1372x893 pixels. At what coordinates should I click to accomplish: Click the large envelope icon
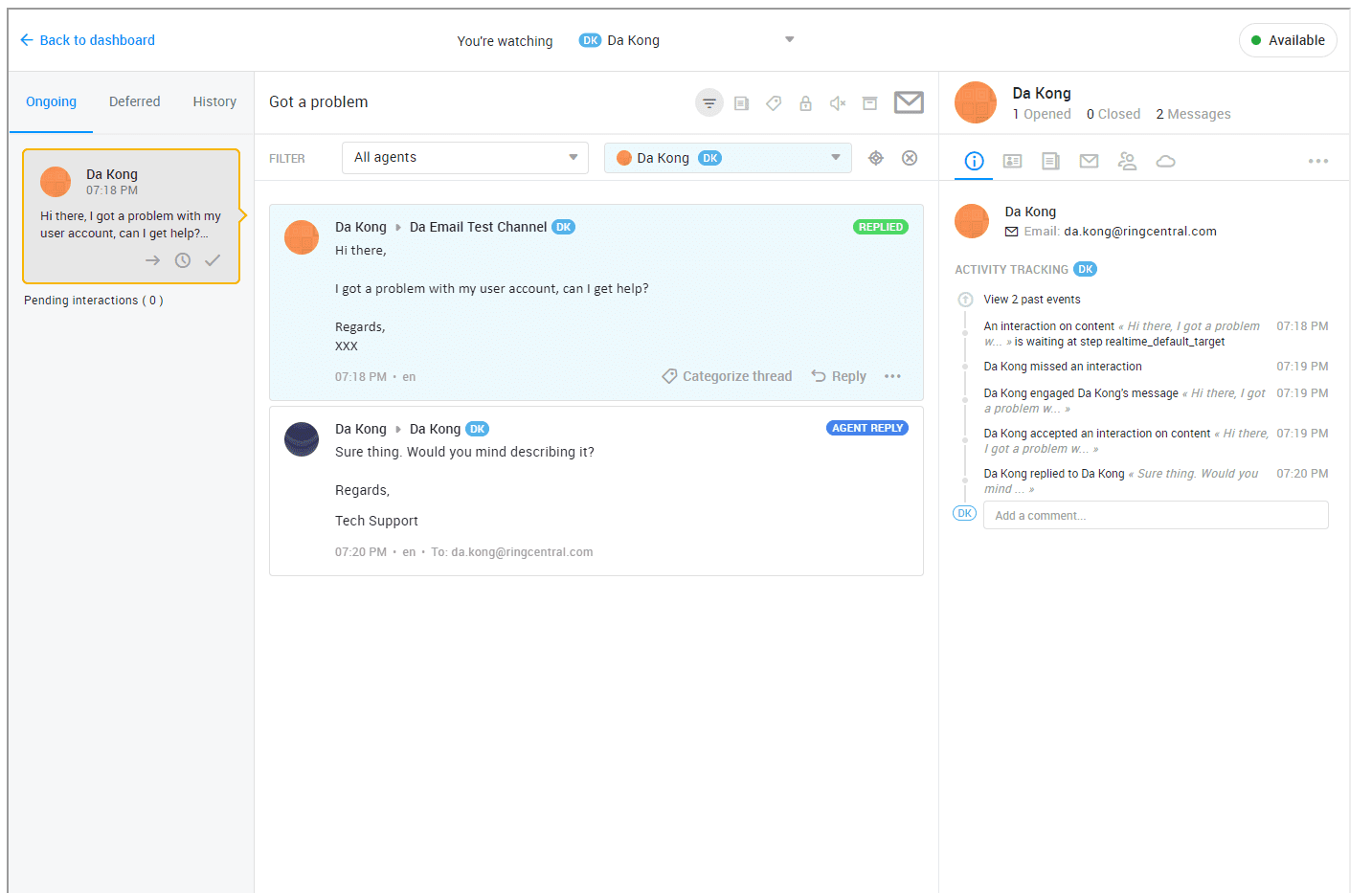tap(909, 102)
